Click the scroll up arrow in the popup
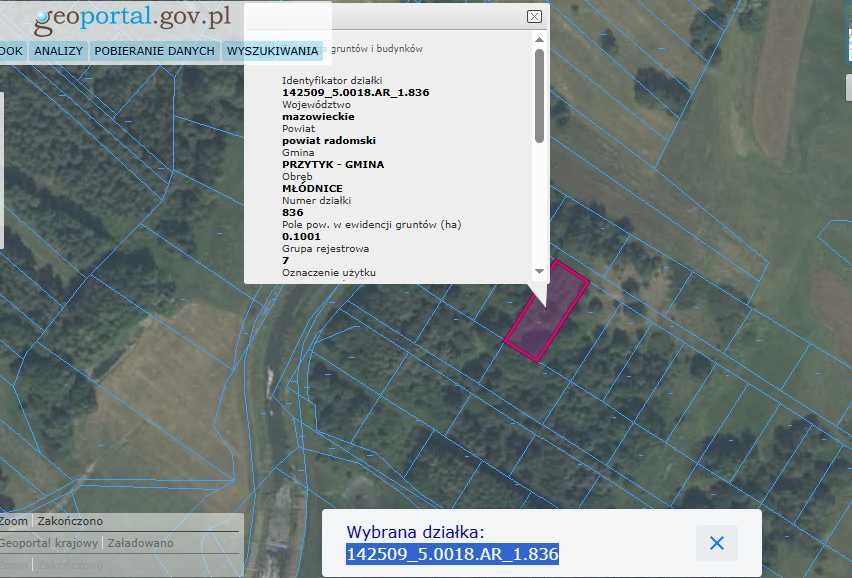852x578 pixels. click(x=539, y=39)
